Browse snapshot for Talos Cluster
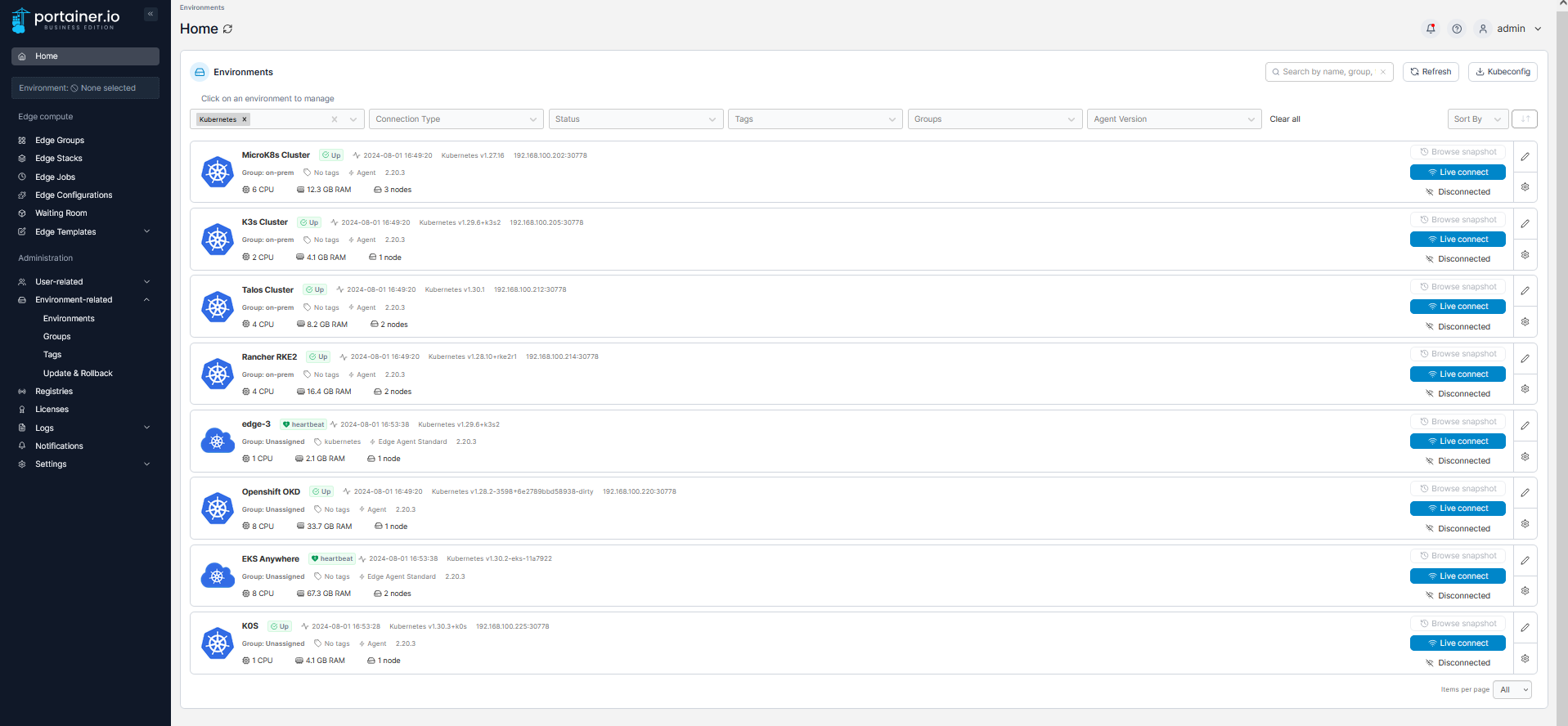Viewport: 1568px width, 726px height. [x=1458, y=287]
